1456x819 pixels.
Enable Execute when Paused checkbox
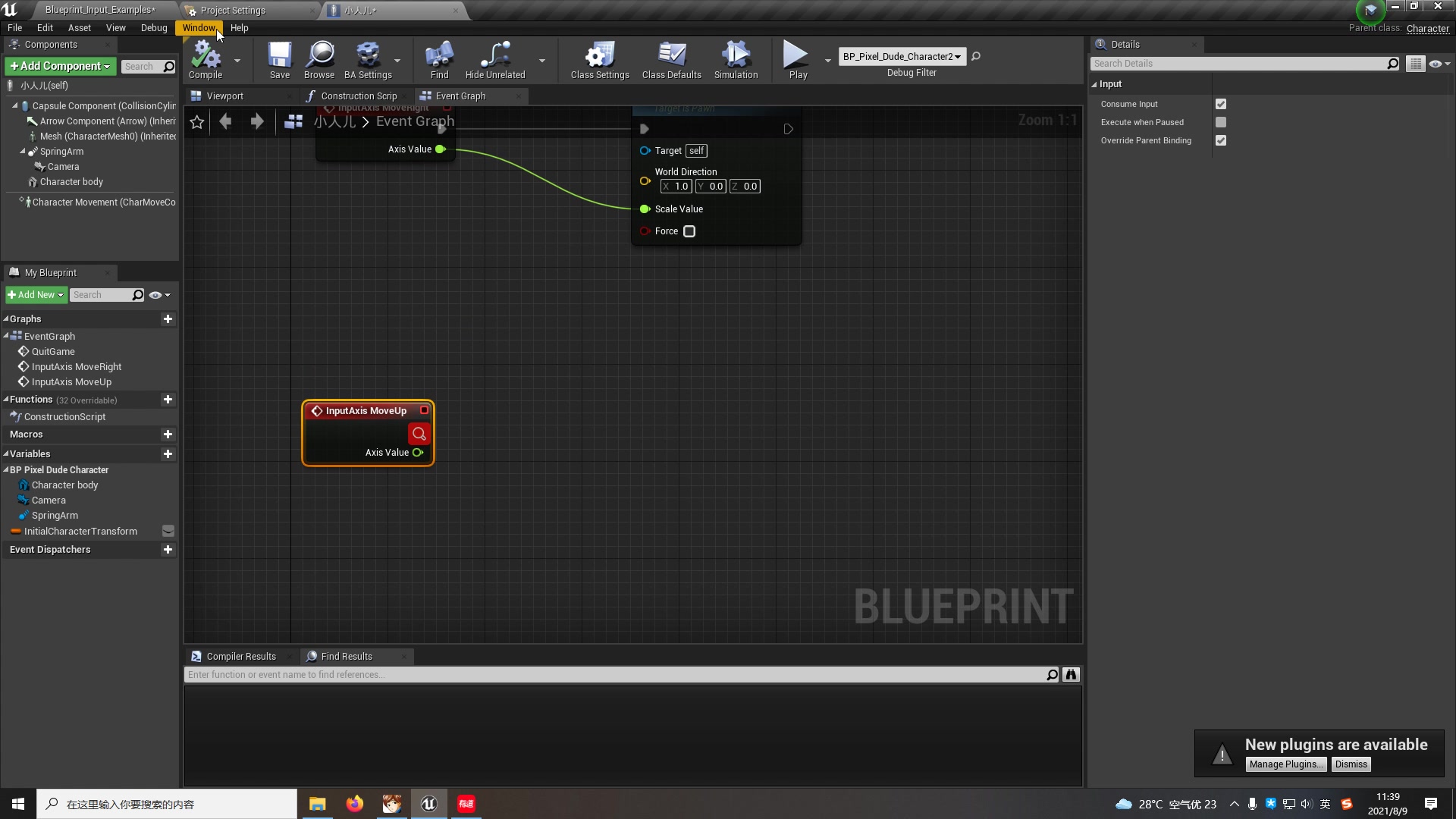[1220, 122]
